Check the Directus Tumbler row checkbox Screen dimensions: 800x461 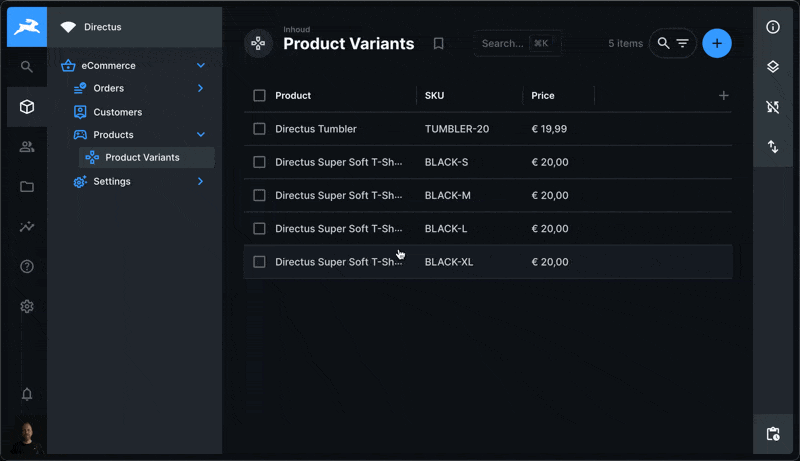(x=260, y=129)
